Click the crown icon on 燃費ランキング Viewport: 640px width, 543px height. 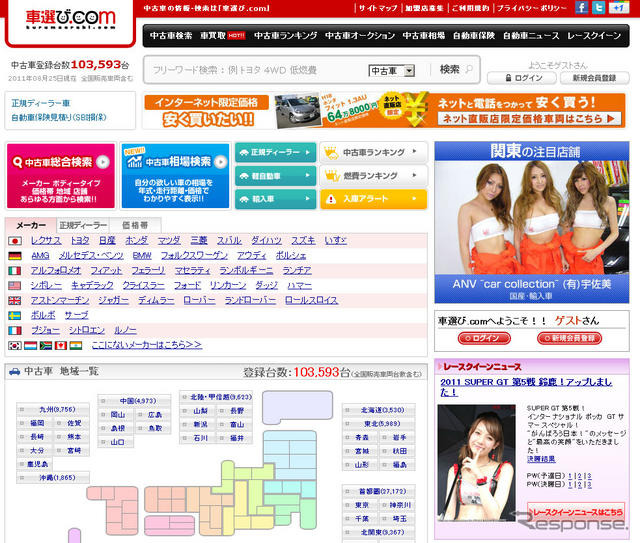click(x=332, y=176)
